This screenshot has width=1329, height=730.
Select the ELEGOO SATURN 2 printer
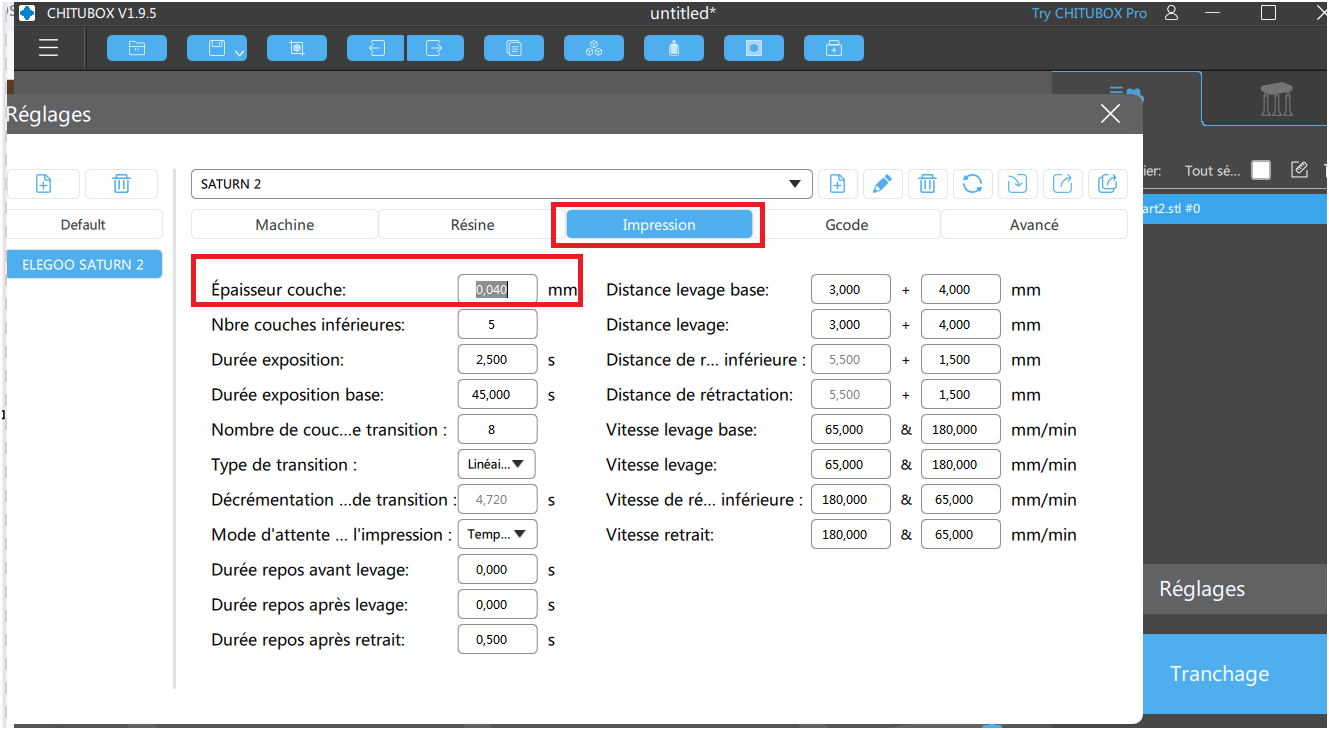[83, 265]
